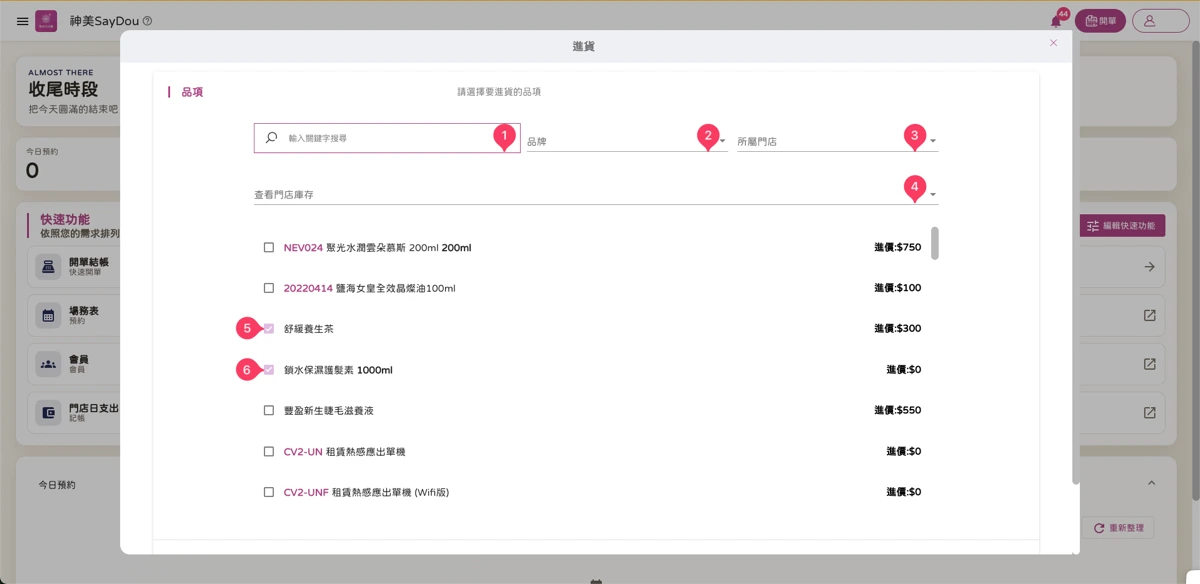This screenshot has width=1200, height=584.
Task: Click the arrow icon on the 開單結帳 row
Action: [1150, 267]
